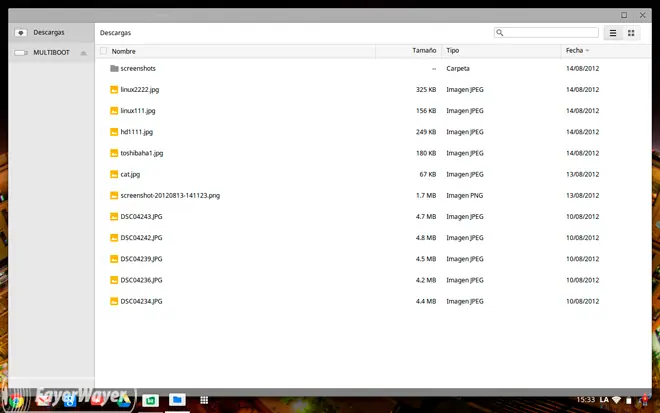The image size is (660, 413).
Task: Click the image icon of linux2222.jpg
Action: tap(114, 89)
